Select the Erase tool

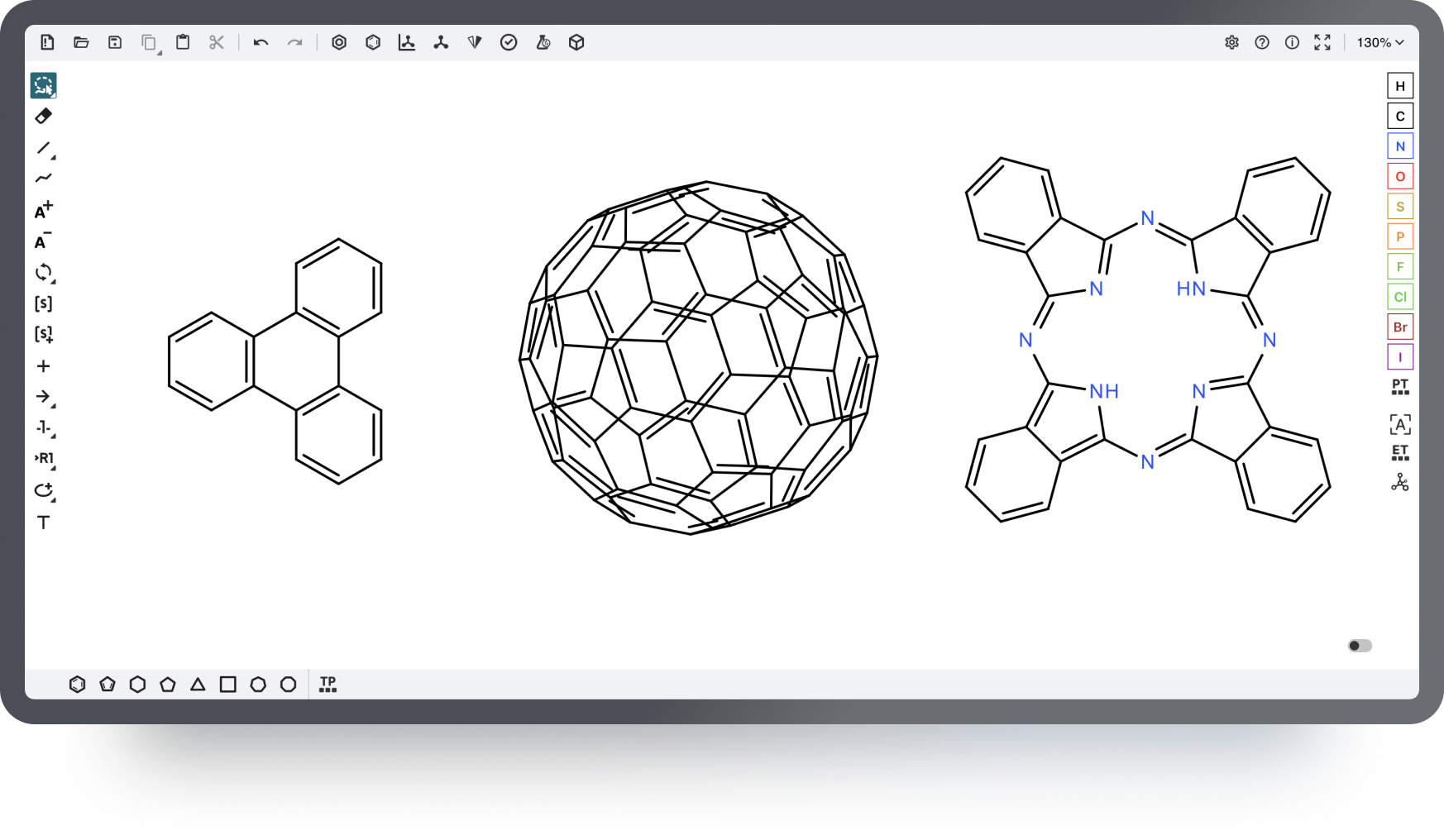click(44, 117)
